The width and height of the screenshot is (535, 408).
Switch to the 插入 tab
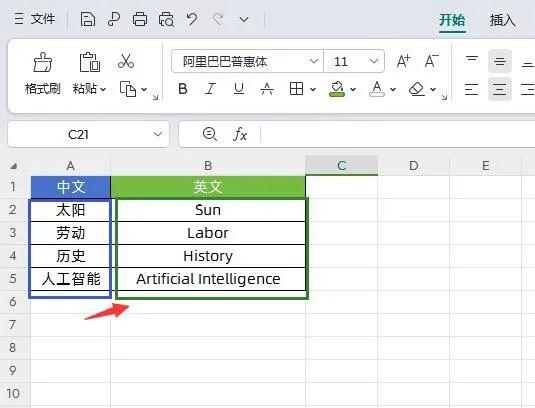click(x=502, y=20)
